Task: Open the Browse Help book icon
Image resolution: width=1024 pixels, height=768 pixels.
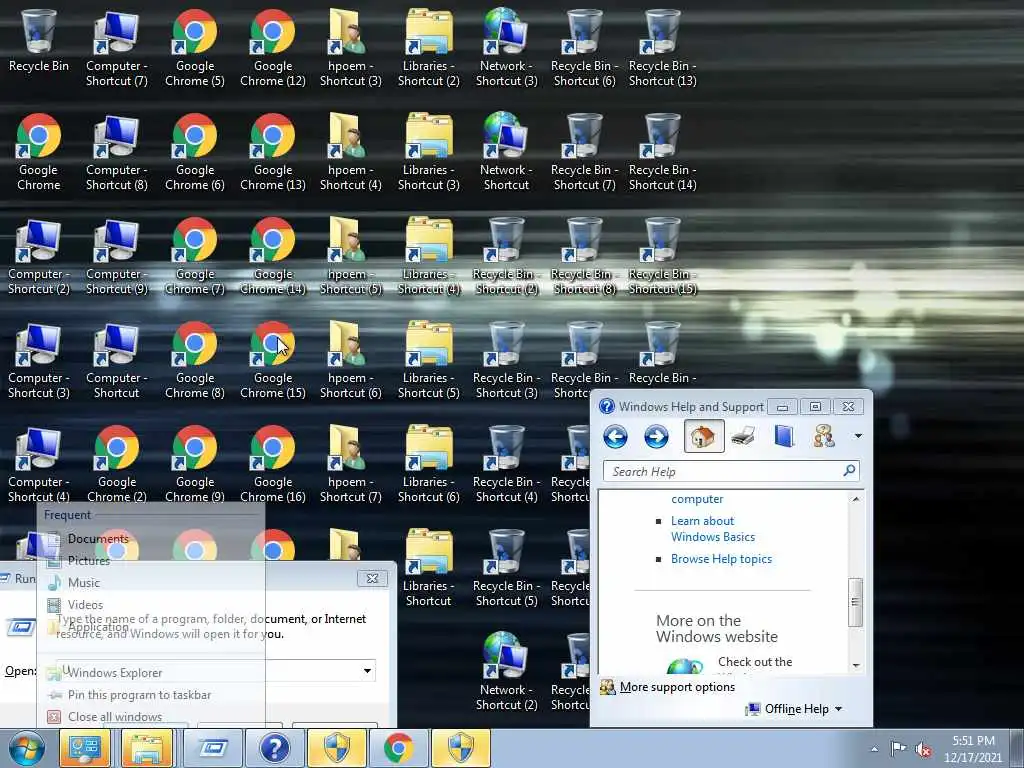Action: [784, 436]
